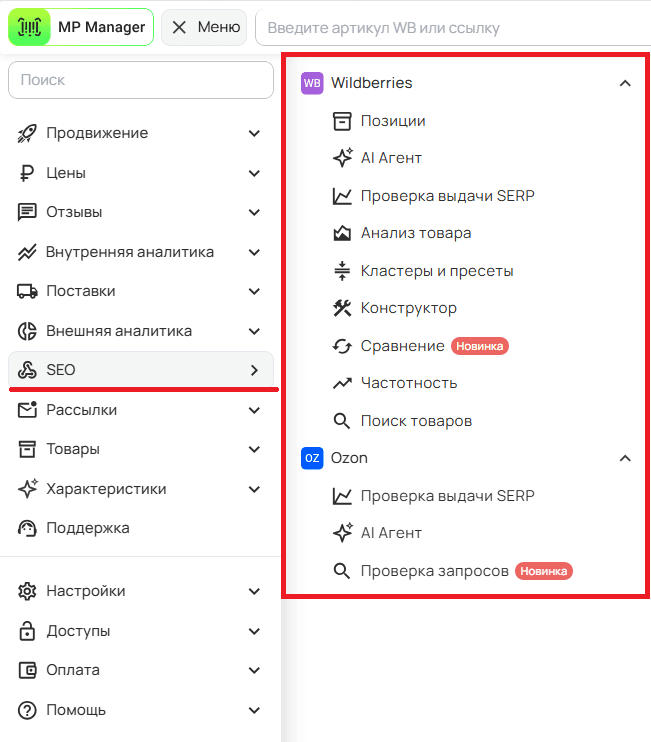This screenshot has height=742, width=651.
Task: Click the purple WB Wildberries badge icon
Action: [x=312, y=83]
